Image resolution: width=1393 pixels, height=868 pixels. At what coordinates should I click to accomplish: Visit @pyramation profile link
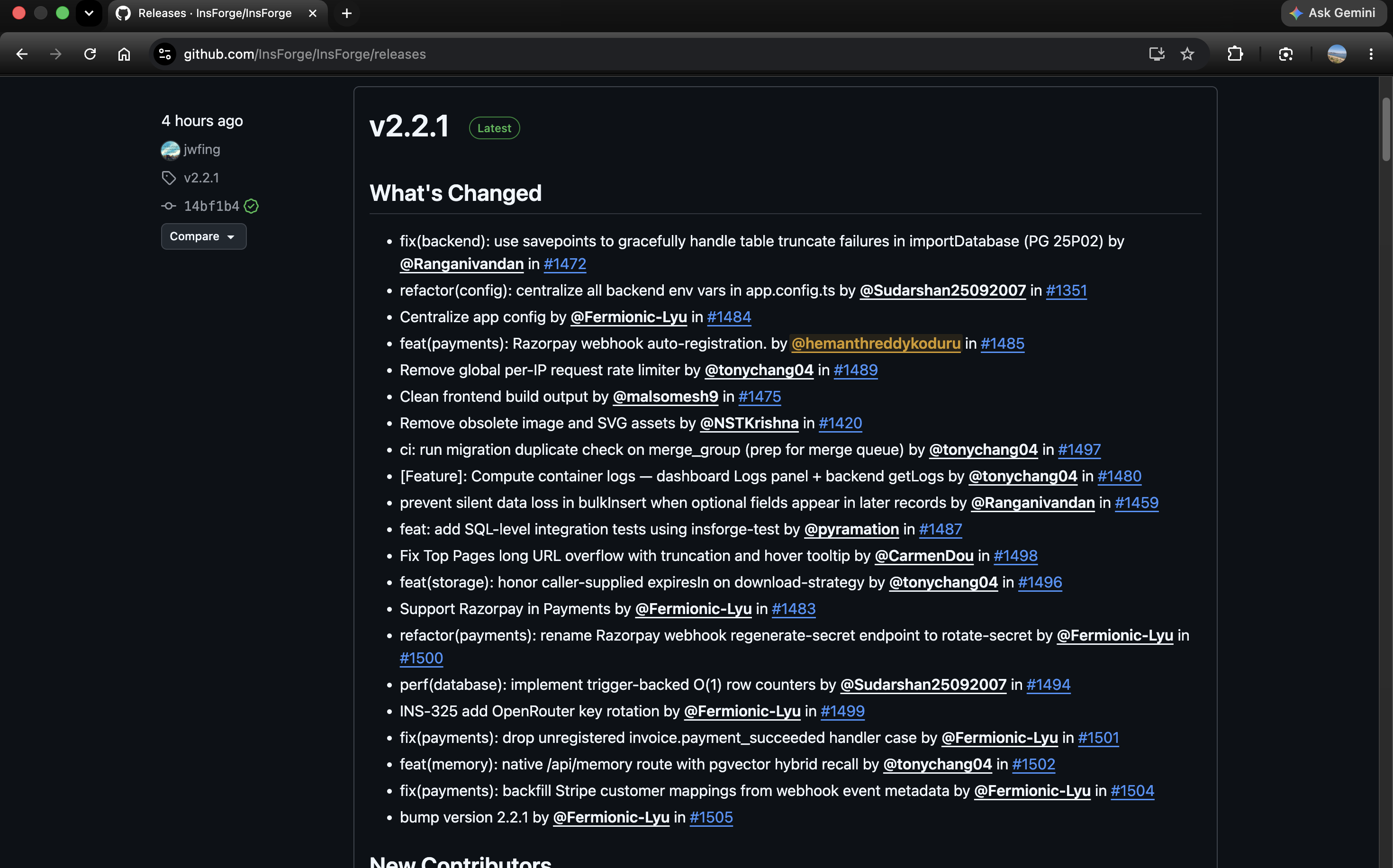(852, 529)
